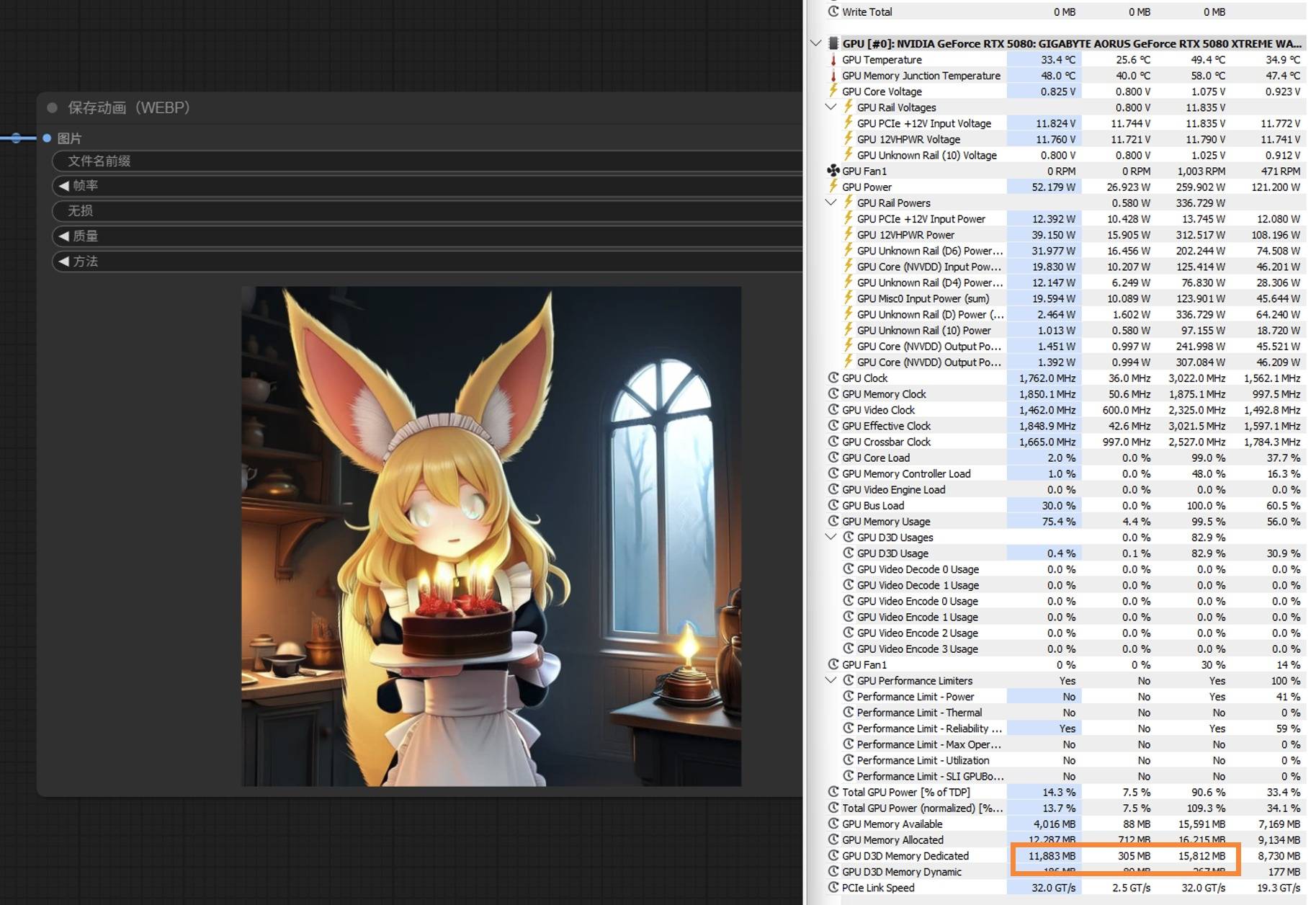This screenshot has width=1316, height=905.
Task: Toggle the 无损 lossless option
Action: pyautogui.click(x=426, y=211)
